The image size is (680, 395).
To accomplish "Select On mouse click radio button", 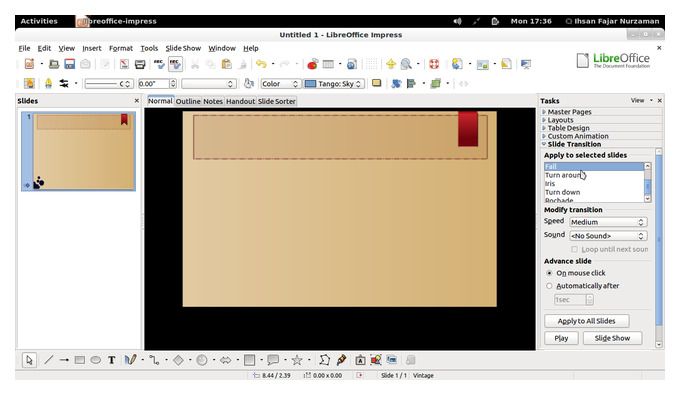I will point(549,273).
